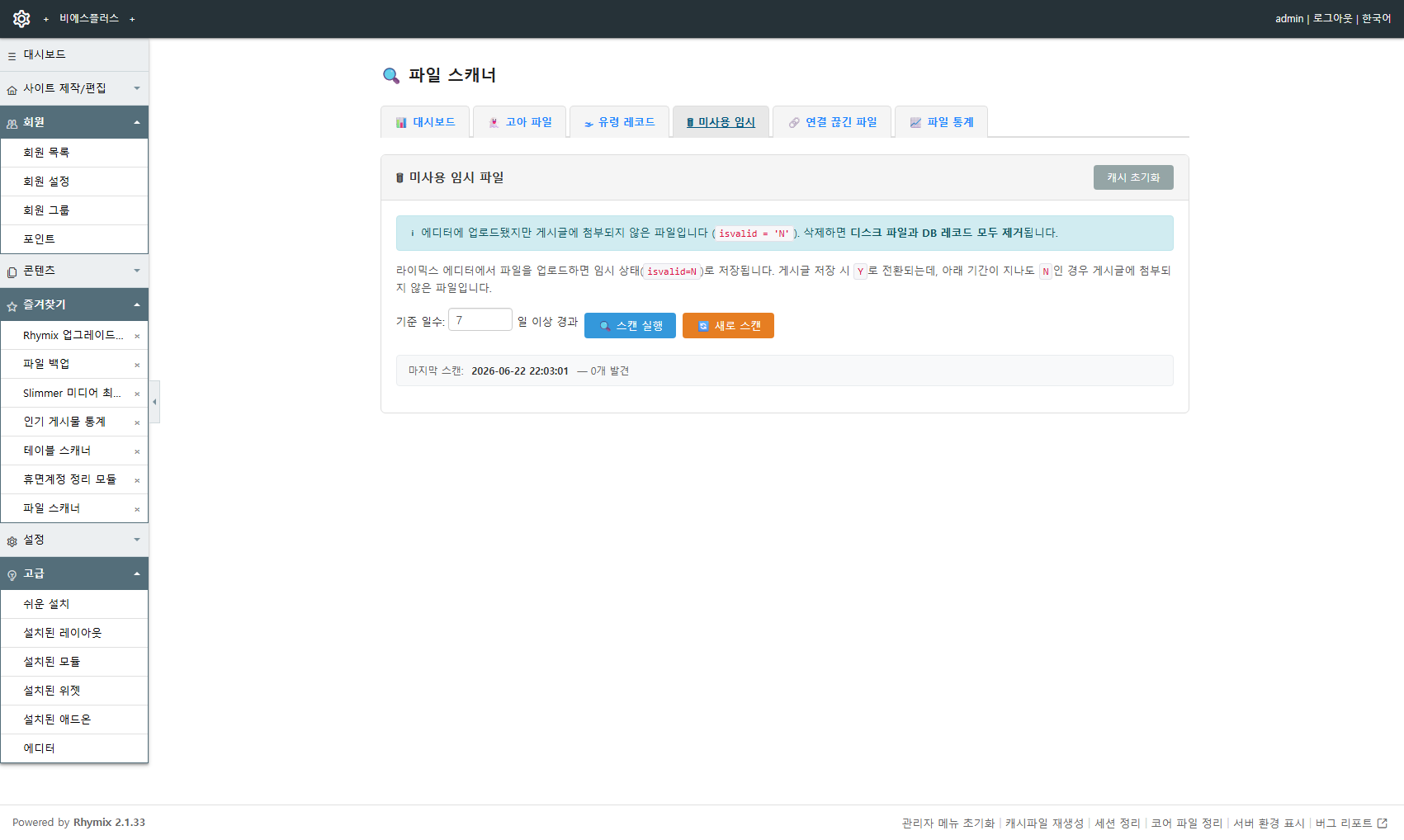
Task: Expand the 콘텐츠 menu arrow
Action: click(x=137, y=271)
